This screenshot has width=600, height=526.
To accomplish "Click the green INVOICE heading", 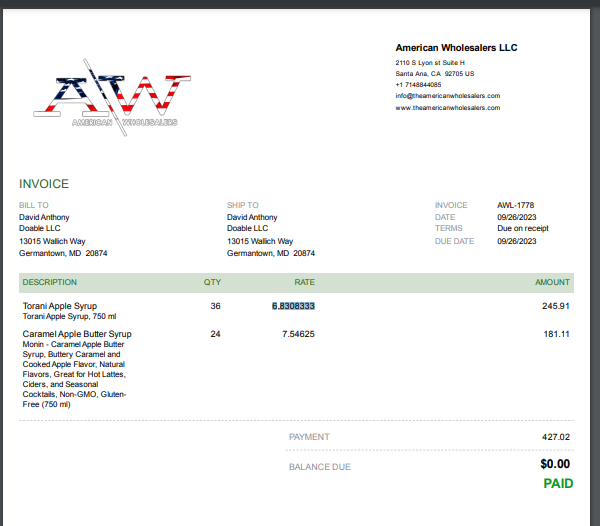I will click(x=44, y=184).
